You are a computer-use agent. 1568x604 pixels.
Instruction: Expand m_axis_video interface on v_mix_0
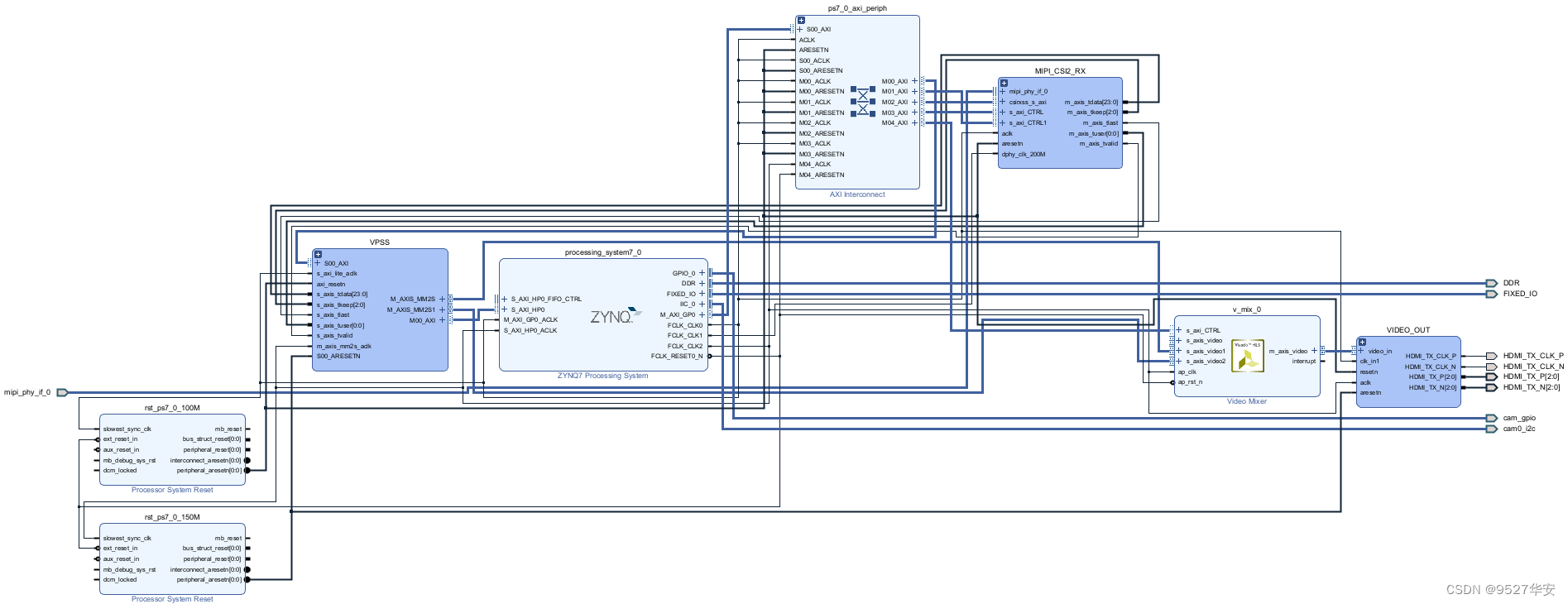tap(1314, 351)
